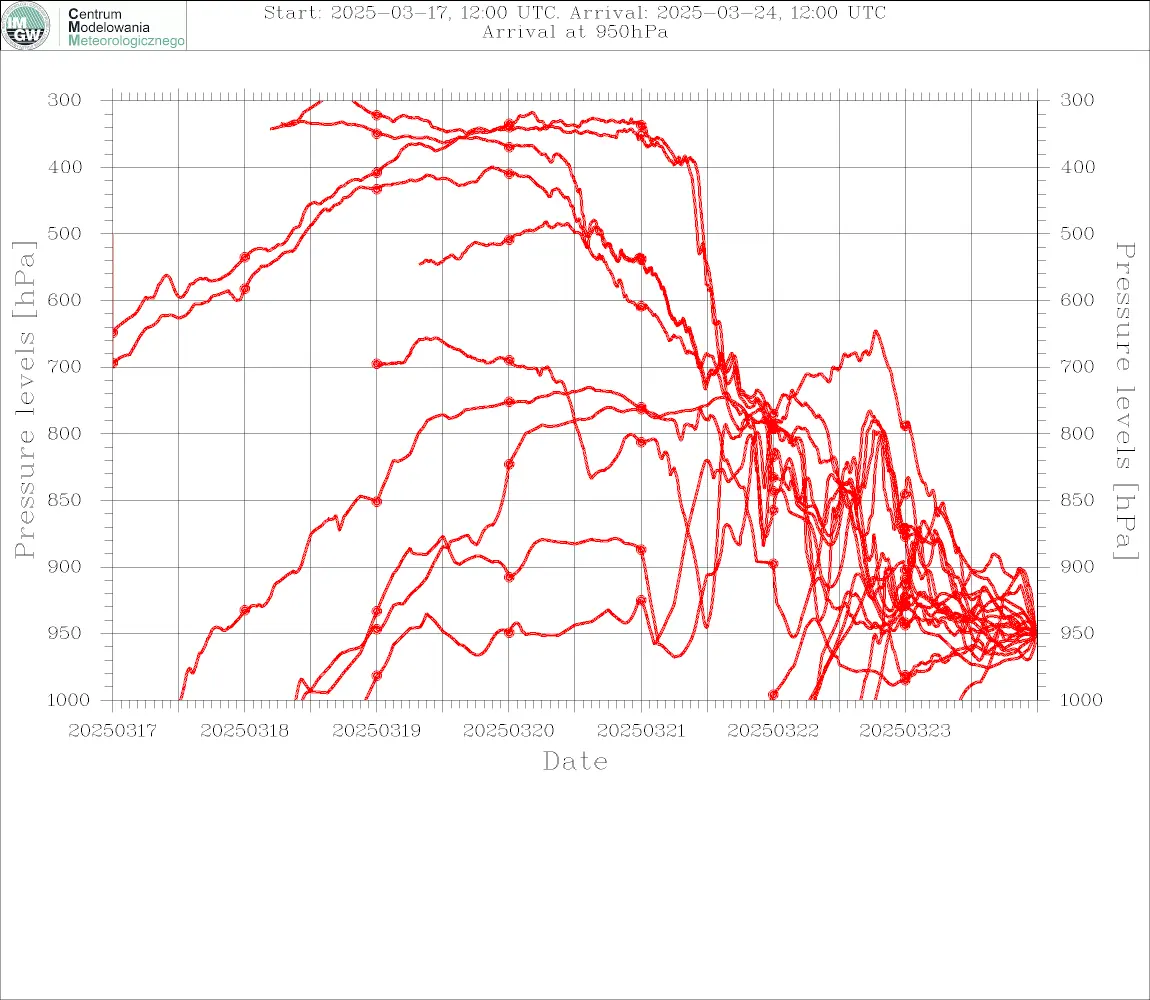Click the 20250321 date label
This screenshot has height=1000, width=1150.
click(x=641, y=731)
